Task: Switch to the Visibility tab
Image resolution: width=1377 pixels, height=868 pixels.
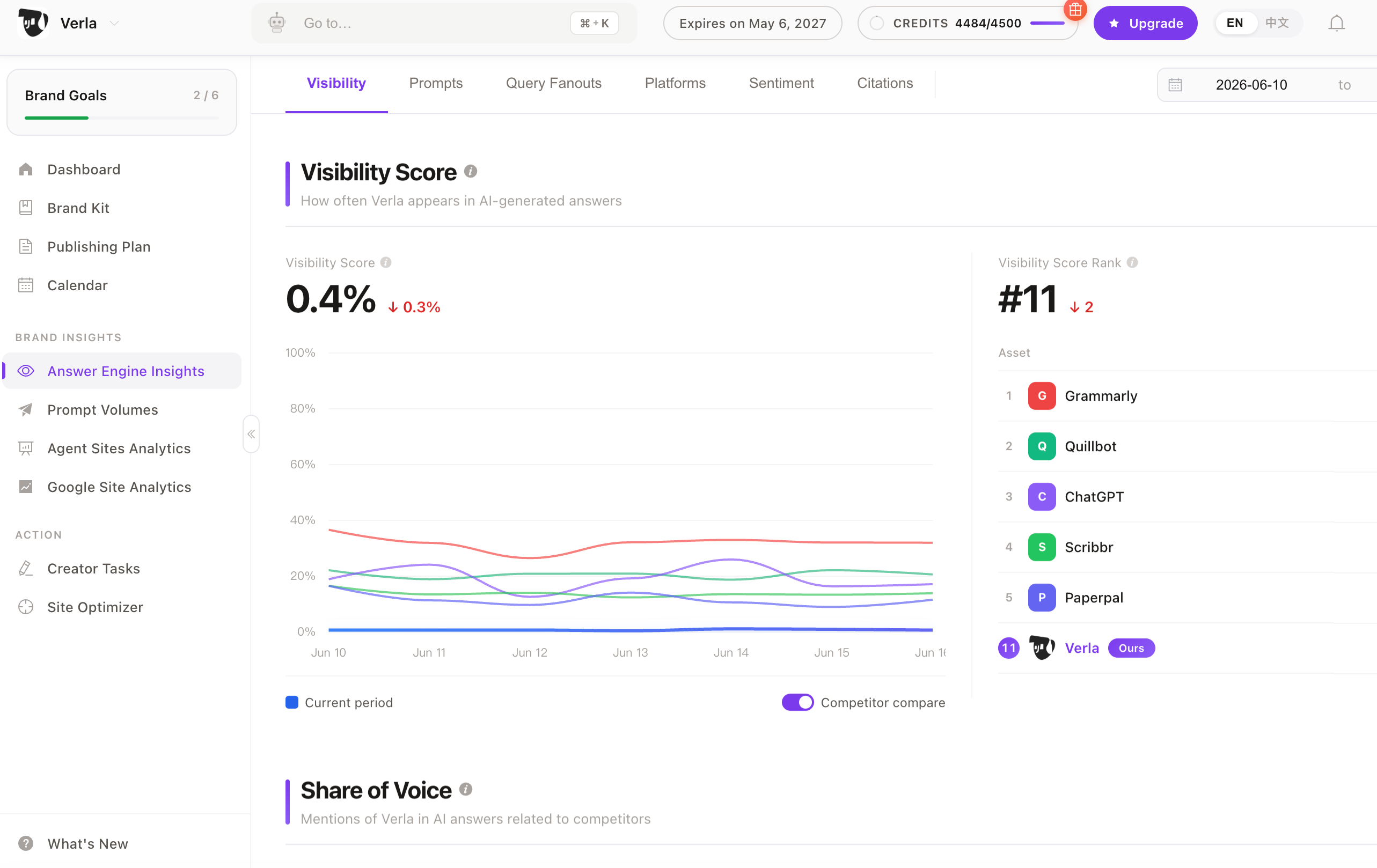Action: coord(336,83)
